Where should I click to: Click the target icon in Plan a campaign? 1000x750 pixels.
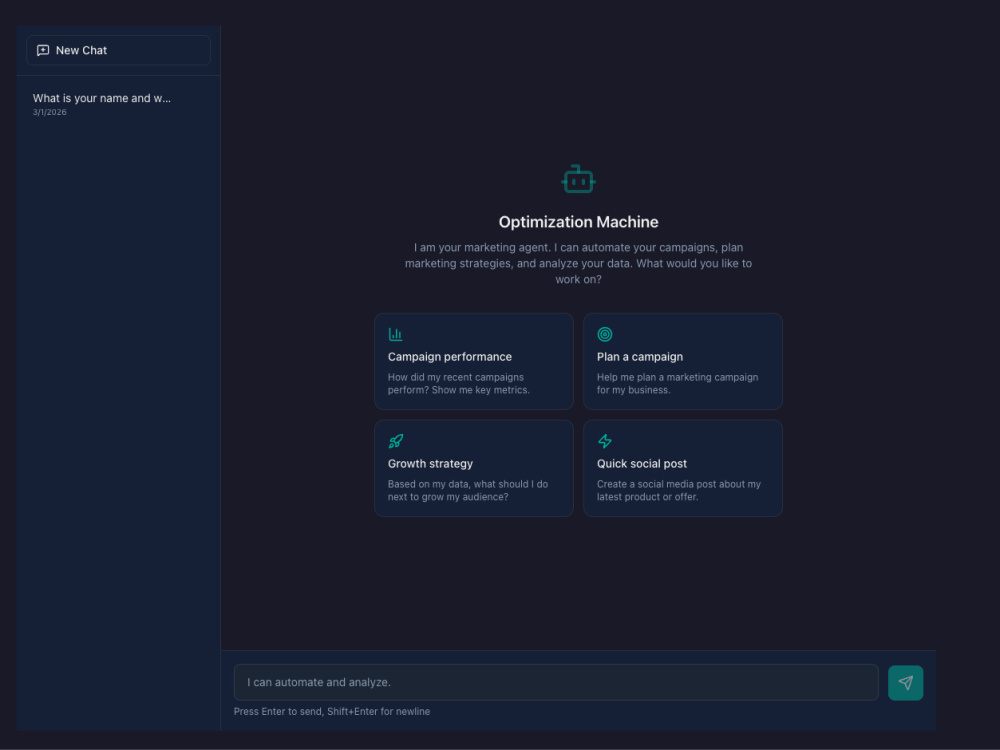pyautogui.click(x=605, y=334)
